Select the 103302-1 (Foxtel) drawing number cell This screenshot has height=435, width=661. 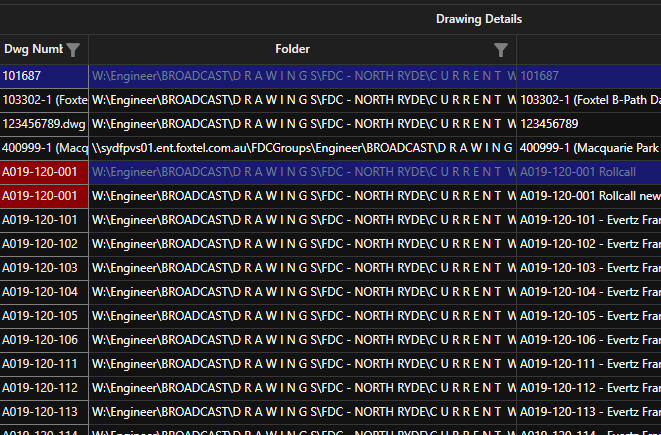coord(44,99)
